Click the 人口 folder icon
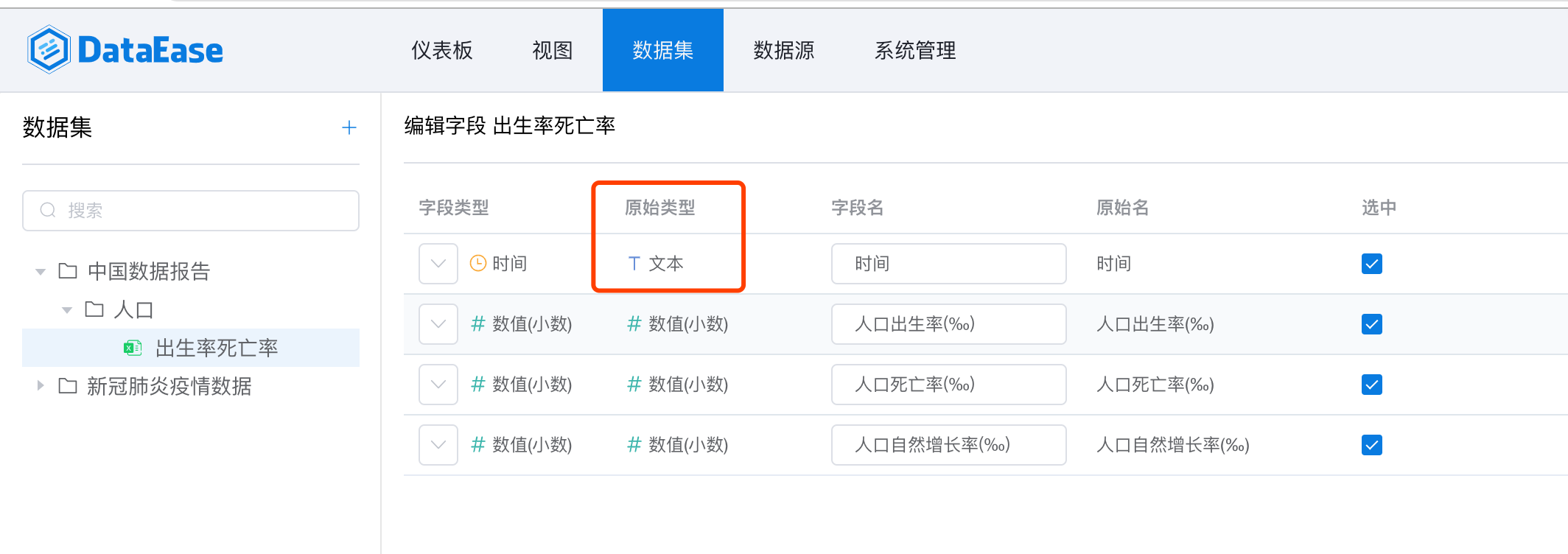The height and width of the screenshot is (554, 1568). pyautogui.click(x=94, y=309)
